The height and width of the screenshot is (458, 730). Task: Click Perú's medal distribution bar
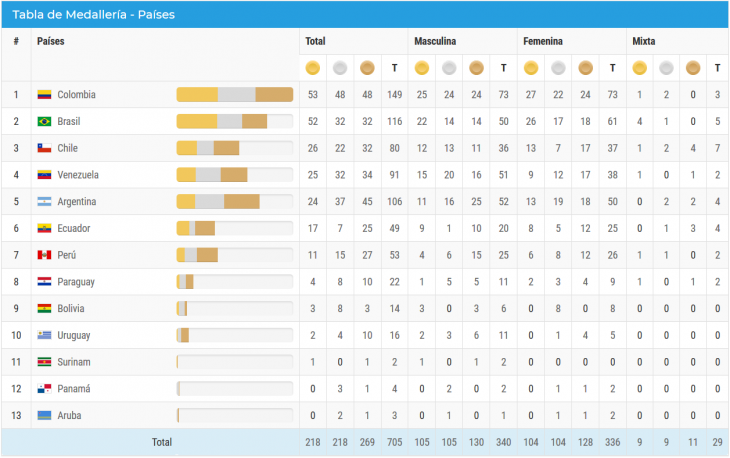pyautogui.click(x=234, y=255)
